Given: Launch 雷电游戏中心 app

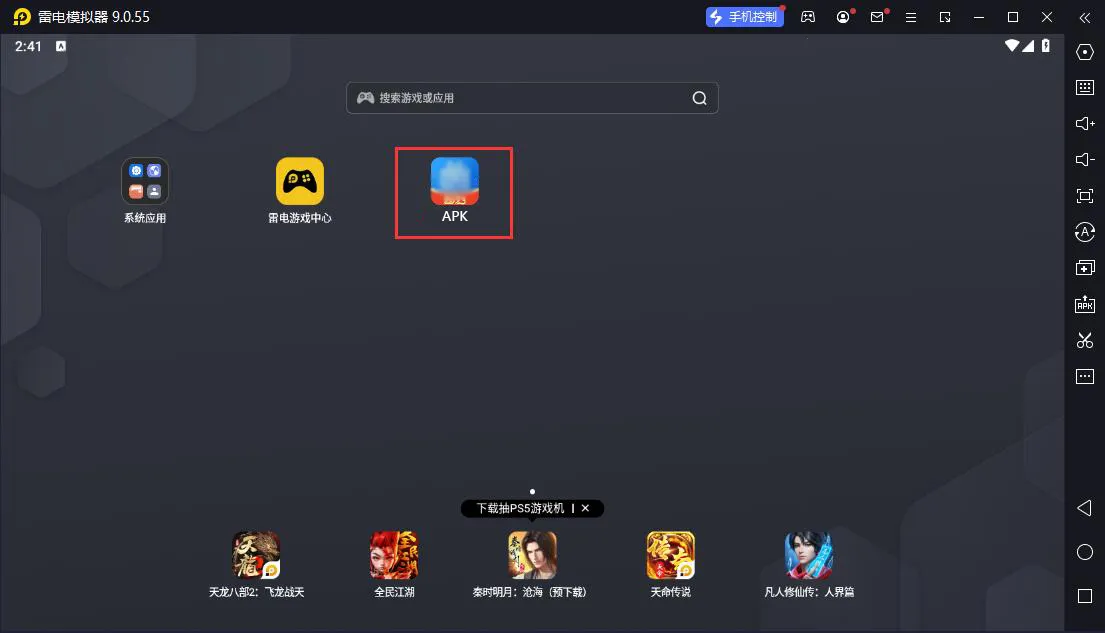Looking at the screenshot, I should (300, 181).
